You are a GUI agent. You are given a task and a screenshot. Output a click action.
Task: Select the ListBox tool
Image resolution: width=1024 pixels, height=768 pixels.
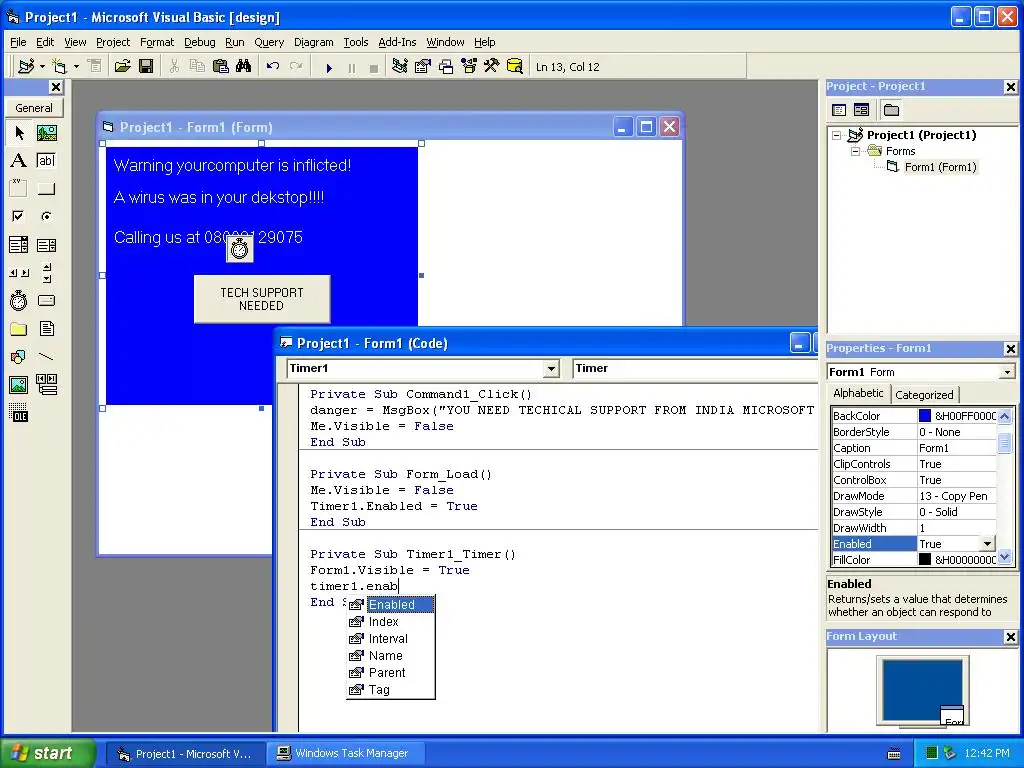coord(46,245)
